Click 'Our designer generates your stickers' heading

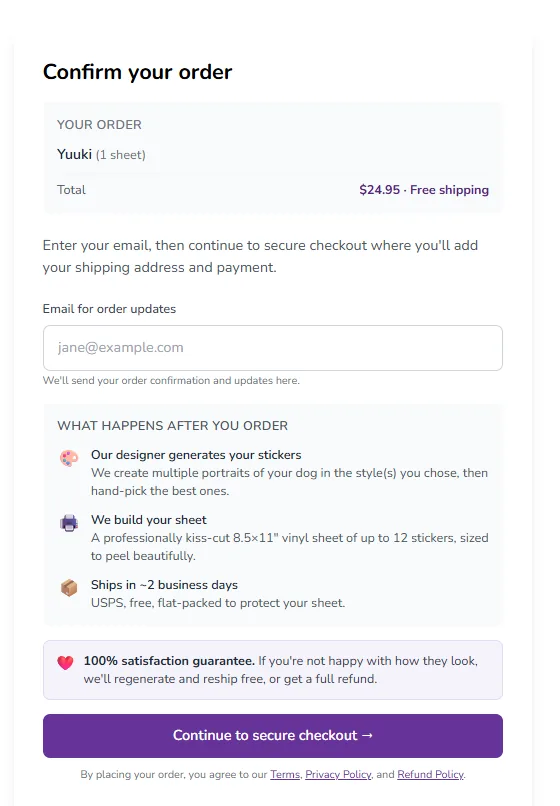(196, 455)
